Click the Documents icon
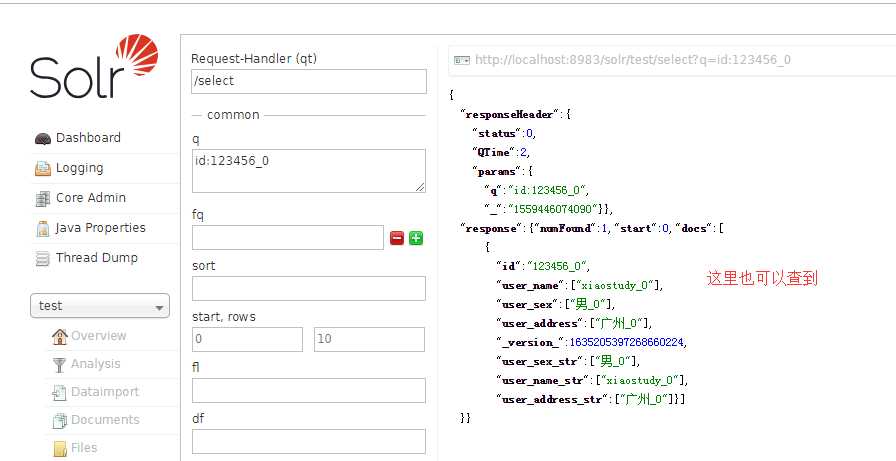The width and height of the screenshot is (896, 461). [x=59, y=420]
